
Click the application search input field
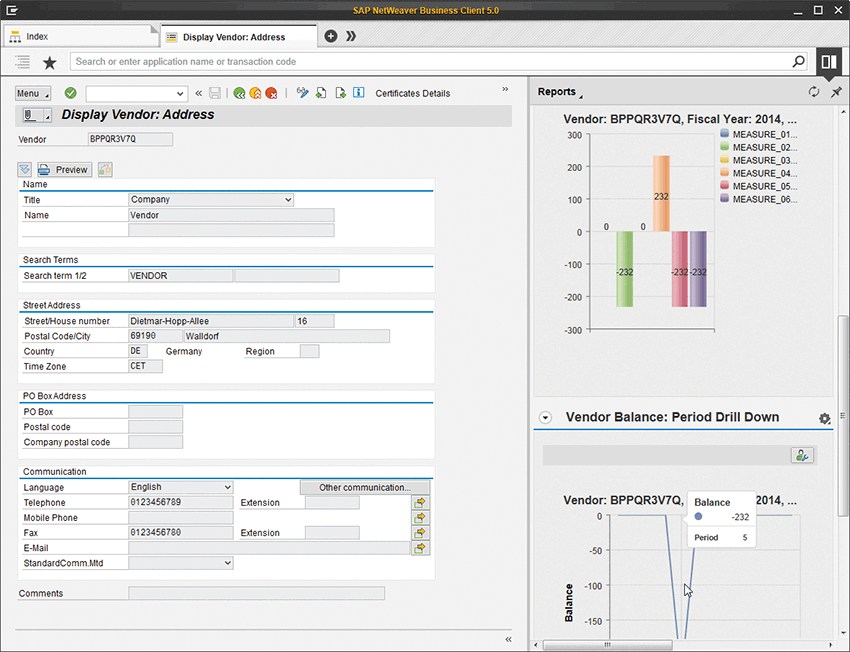430,62
